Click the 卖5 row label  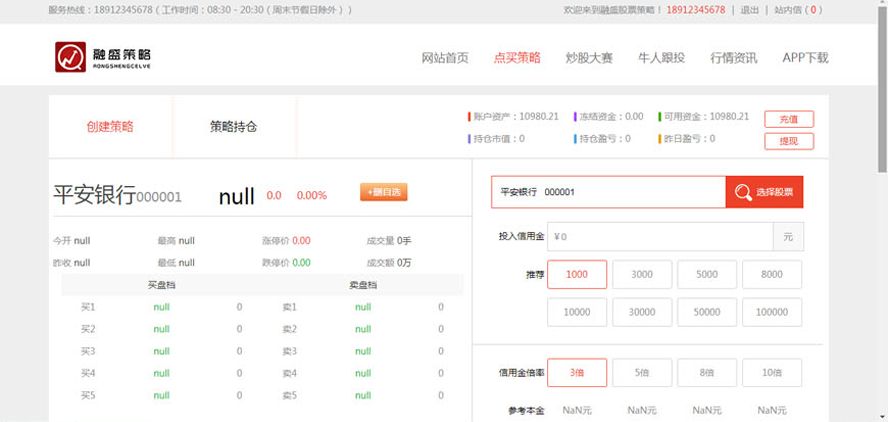[289, 395]
